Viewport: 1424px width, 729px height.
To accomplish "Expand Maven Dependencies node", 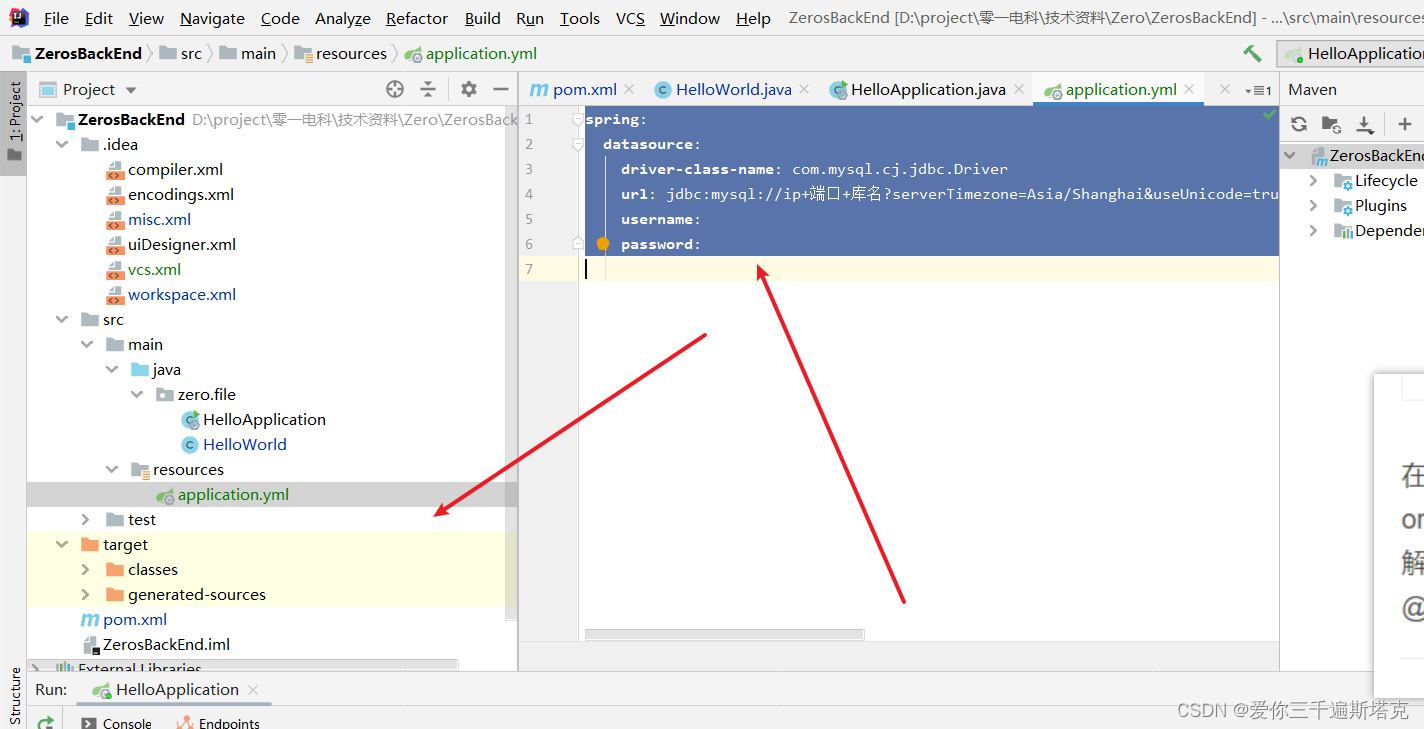I will click(1314, 231).
